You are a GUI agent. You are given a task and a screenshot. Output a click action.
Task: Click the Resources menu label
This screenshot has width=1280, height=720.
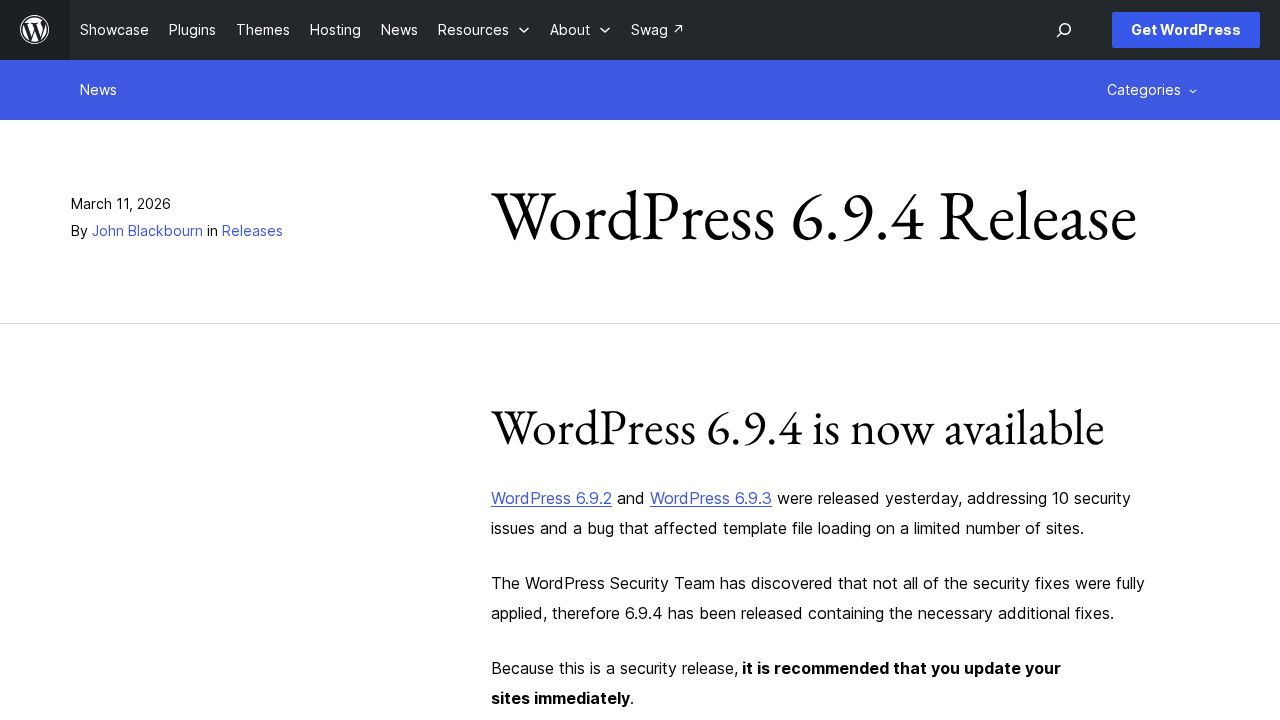pos(473,30)
